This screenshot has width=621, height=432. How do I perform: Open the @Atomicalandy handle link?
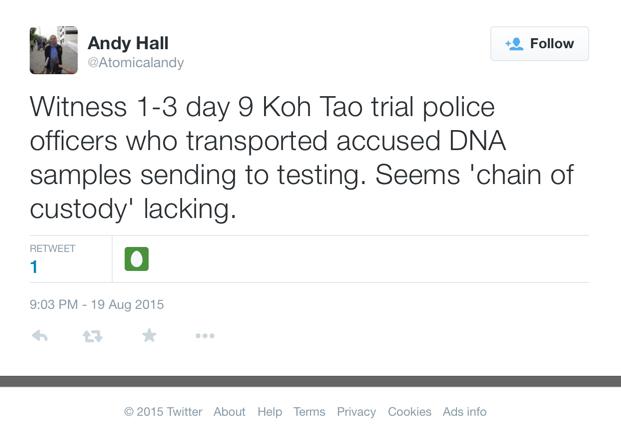pyautogui.click(x=136, y=62)
